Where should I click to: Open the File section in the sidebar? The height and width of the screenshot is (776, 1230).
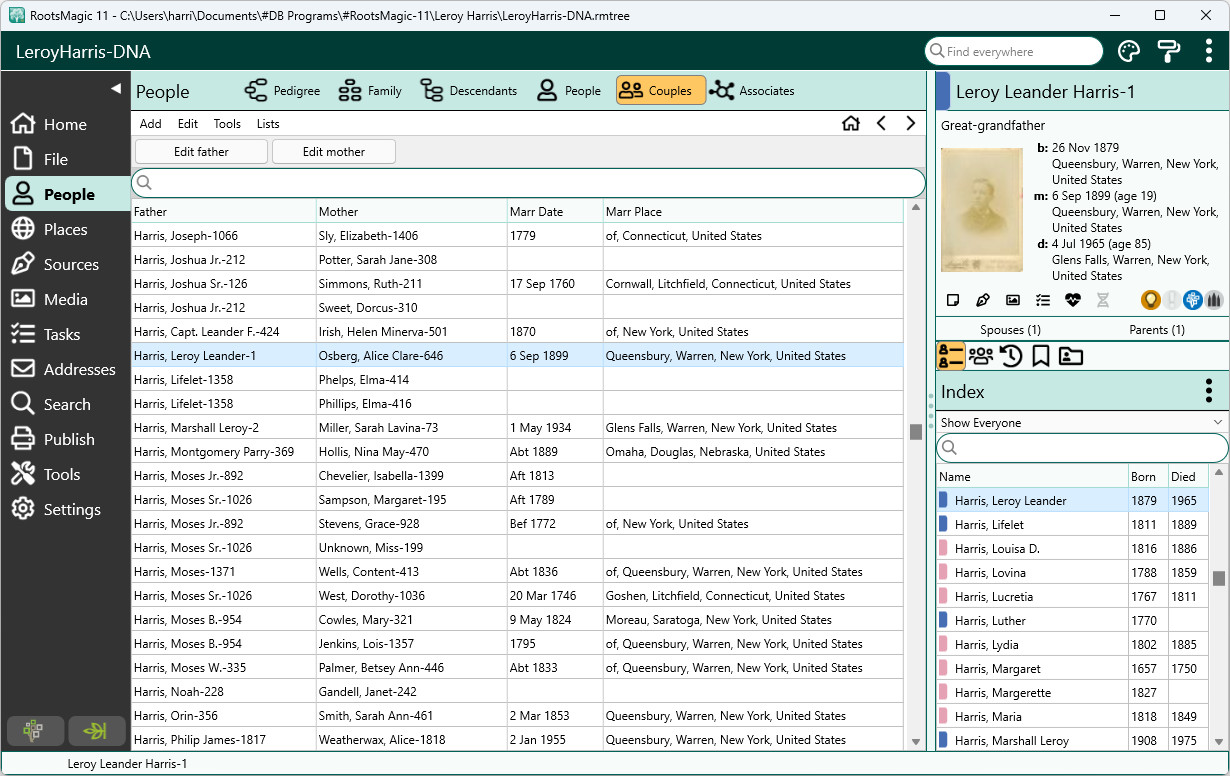pyautogui.click(x=65, y=159)
